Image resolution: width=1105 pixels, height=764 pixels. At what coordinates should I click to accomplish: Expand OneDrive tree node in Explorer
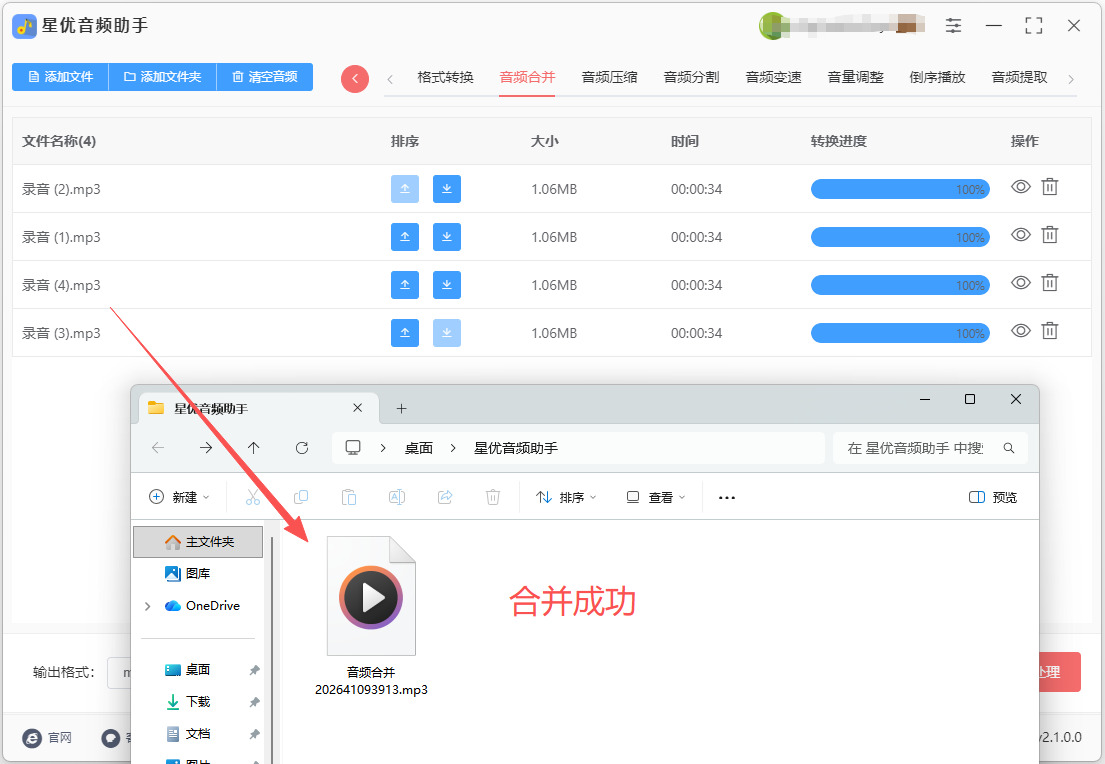pyautogui.click(x=147, y=606)
